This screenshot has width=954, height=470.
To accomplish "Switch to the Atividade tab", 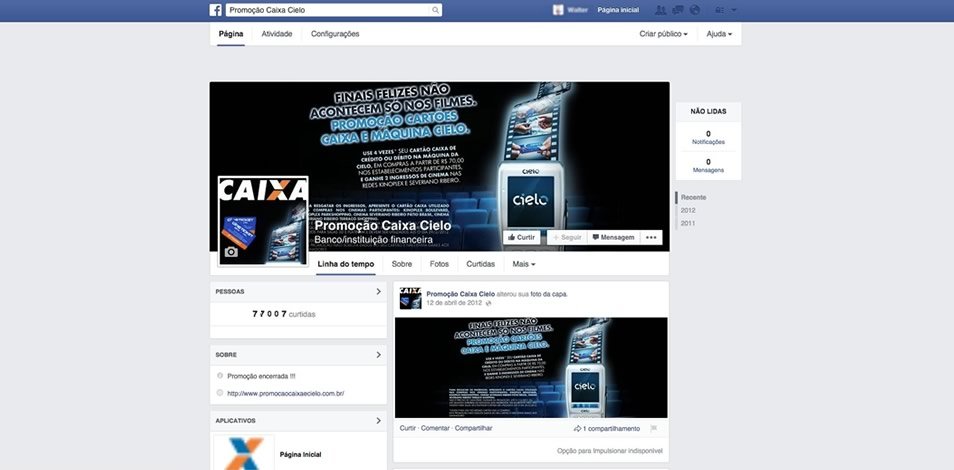I will tap(277, 34).
